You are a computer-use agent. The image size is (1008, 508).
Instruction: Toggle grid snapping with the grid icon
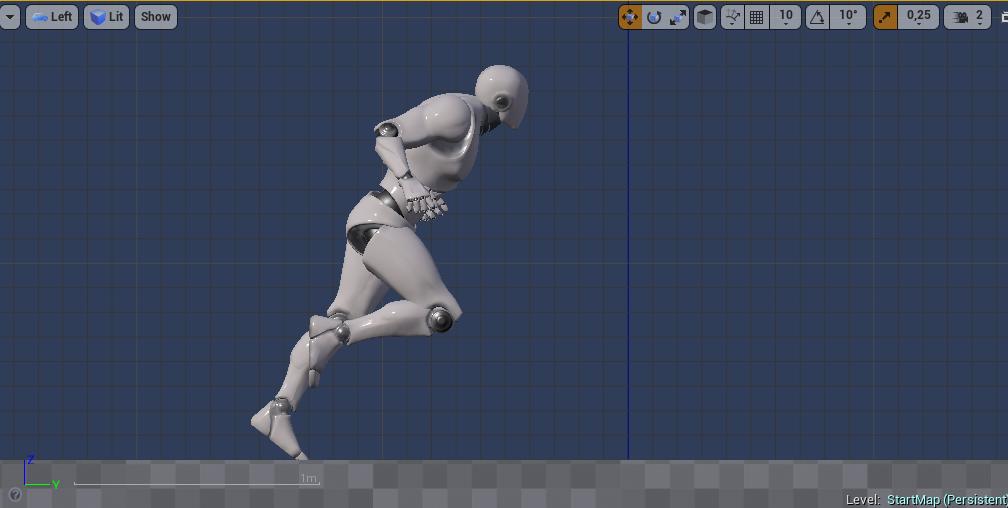tap(757, 17)
